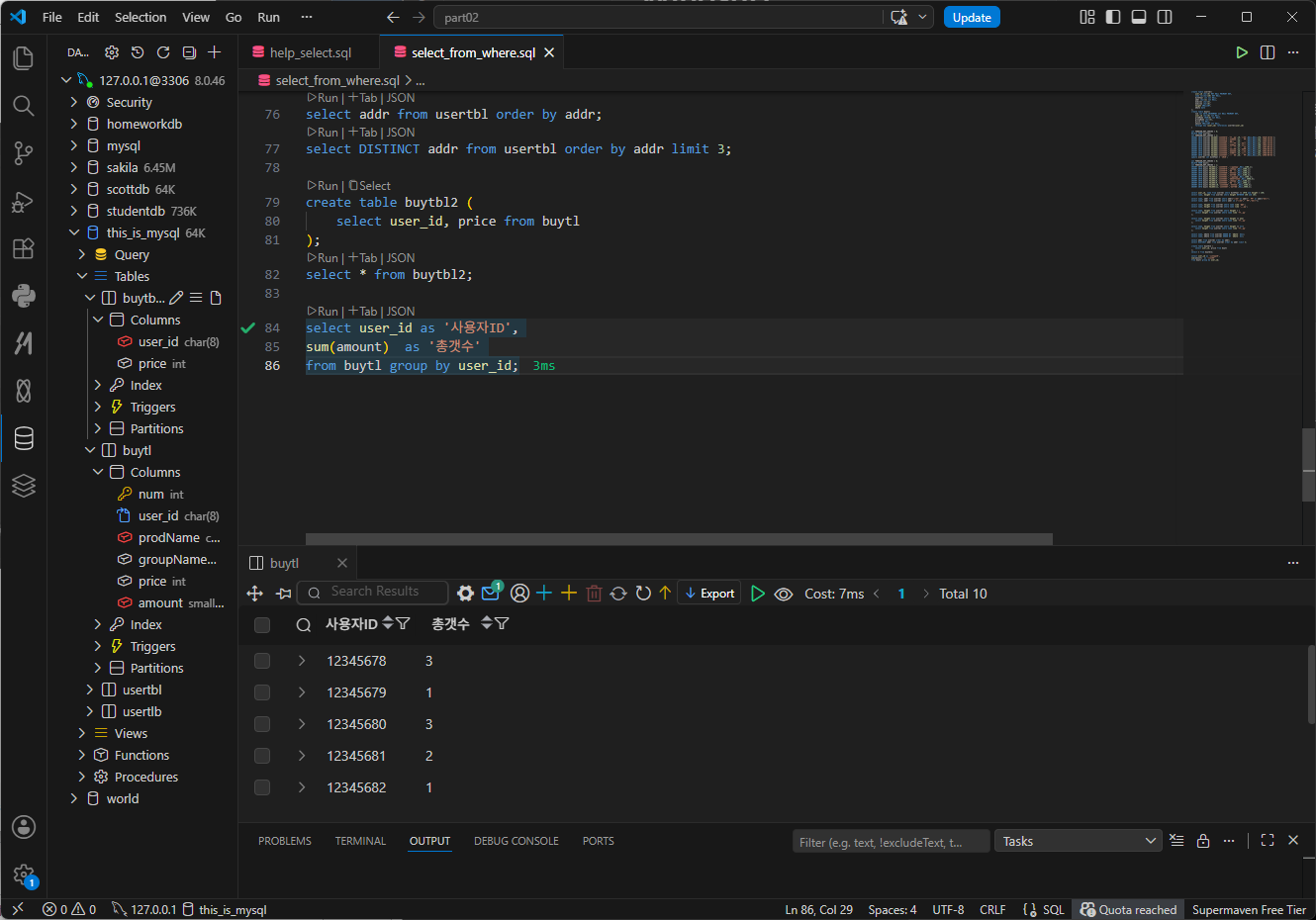Viewport: 1316px width, 920px height.
Task: Open the File menu
Action: [x=52, y=17]
